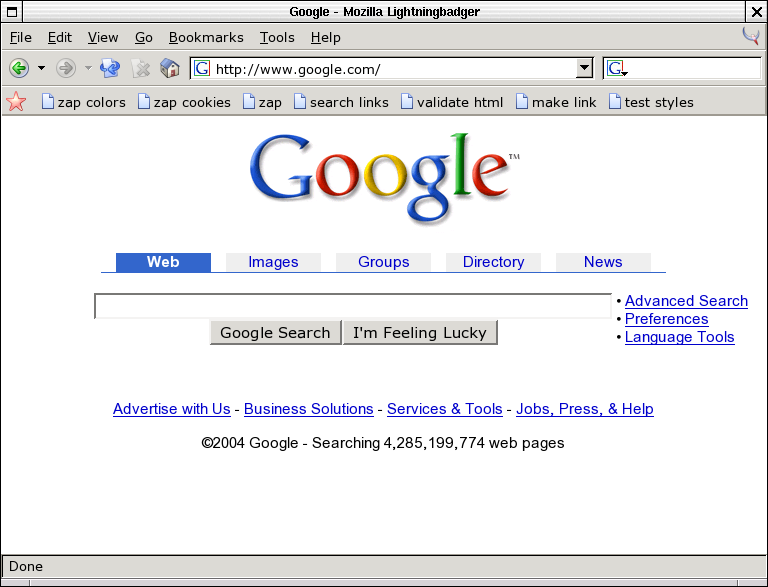The width and height of the screenshot is (768, 587).
Task: Follow the Jobs, Press, & Help link
Action: click(x=585, y=409)
